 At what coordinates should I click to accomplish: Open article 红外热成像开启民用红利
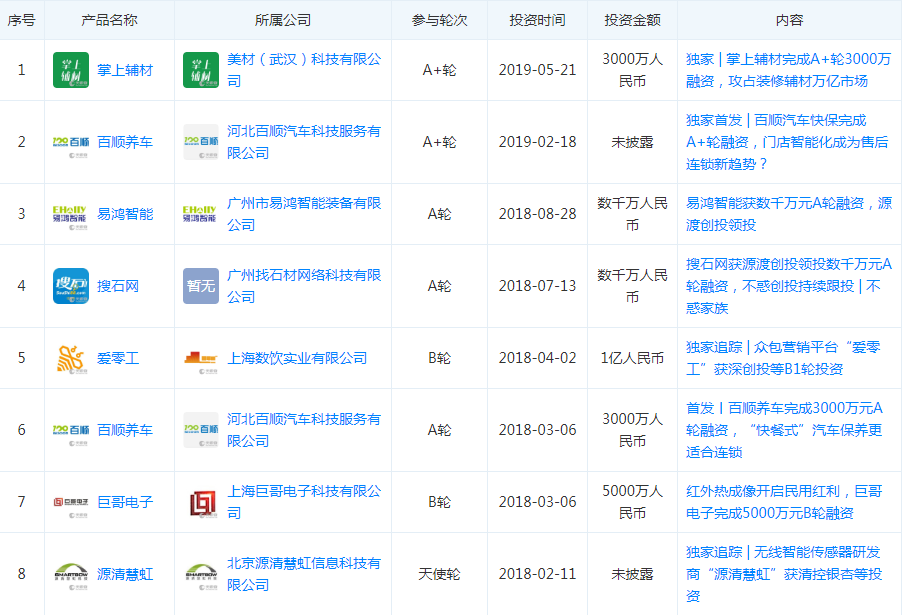click(x=784, y=502)
